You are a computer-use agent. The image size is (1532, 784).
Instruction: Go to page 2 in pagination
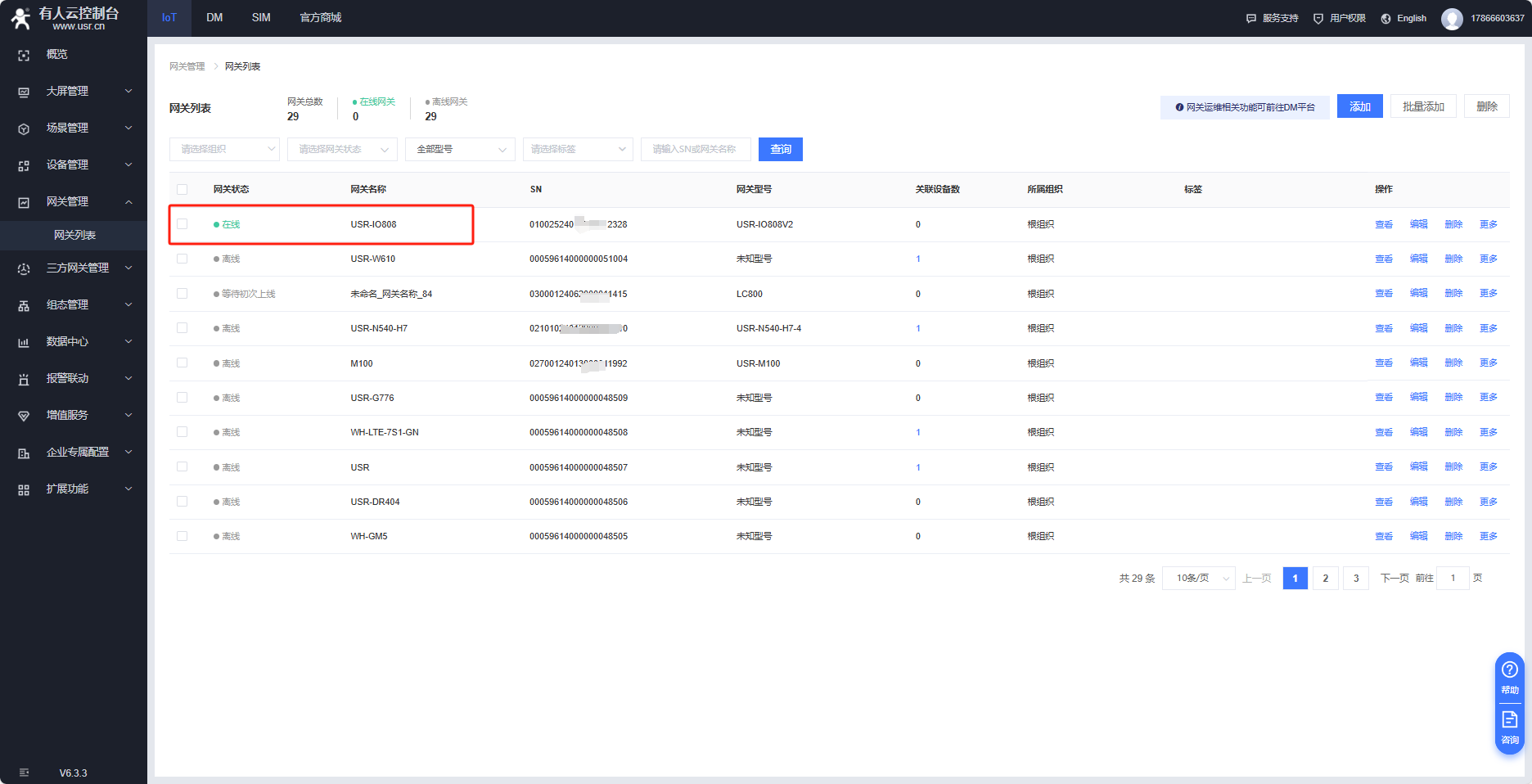(1326, 578)
